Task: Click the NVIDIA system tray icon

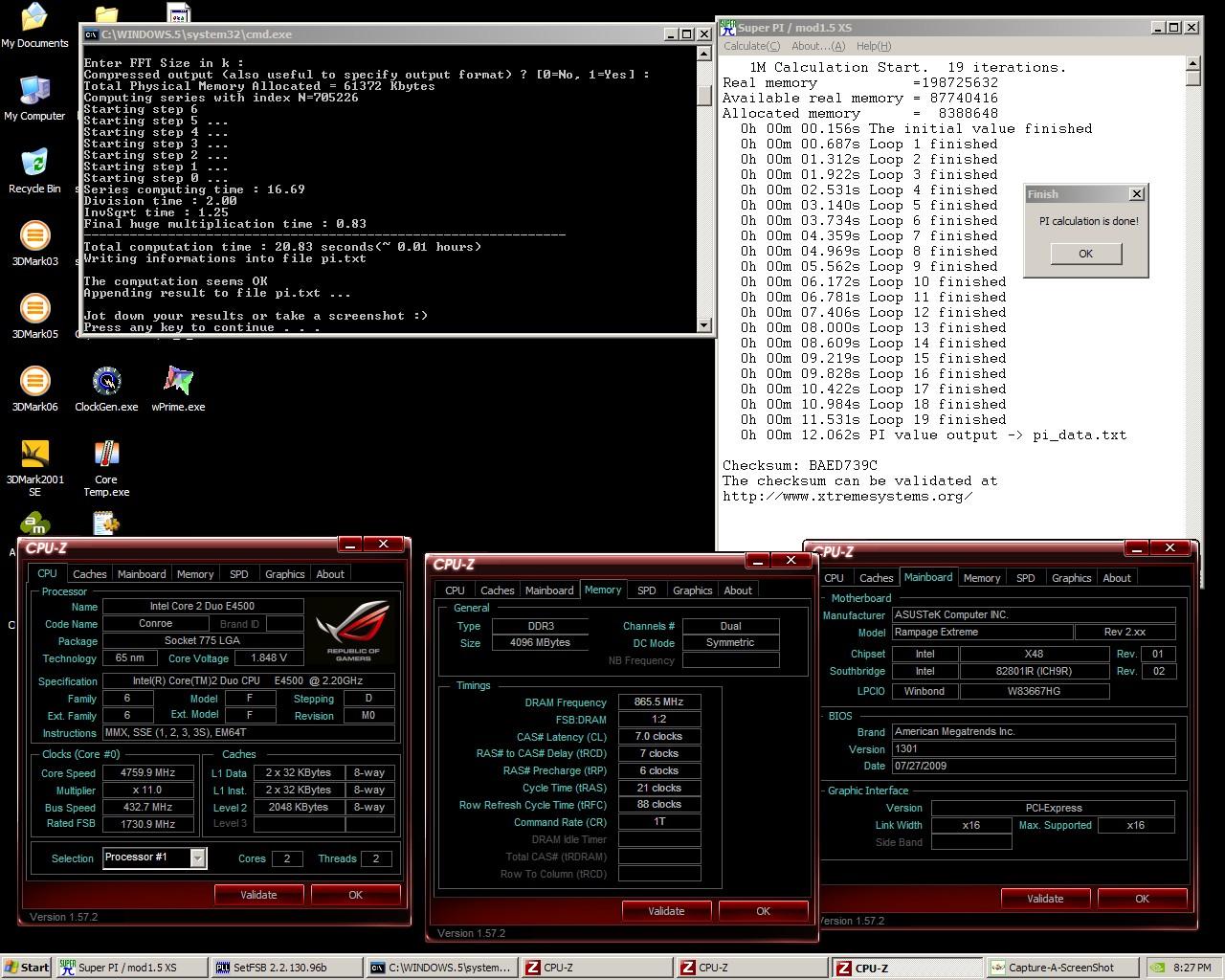Action: tap(1157, 968)
